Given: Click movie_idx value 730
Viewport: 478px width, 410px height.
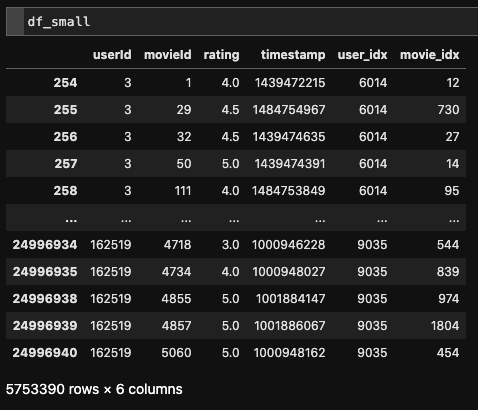Looking at the screenshot, I should [448, 109].
